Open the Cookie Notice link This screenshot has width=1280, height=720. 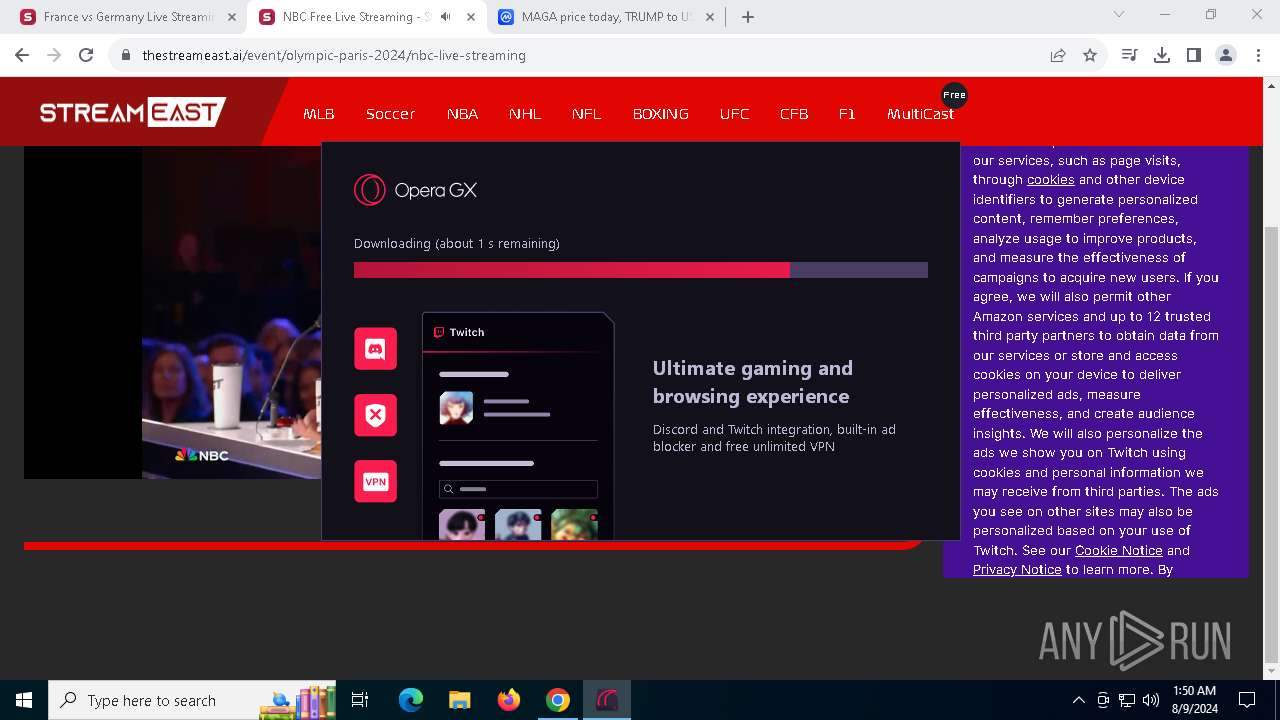(x=1118, y=551)
